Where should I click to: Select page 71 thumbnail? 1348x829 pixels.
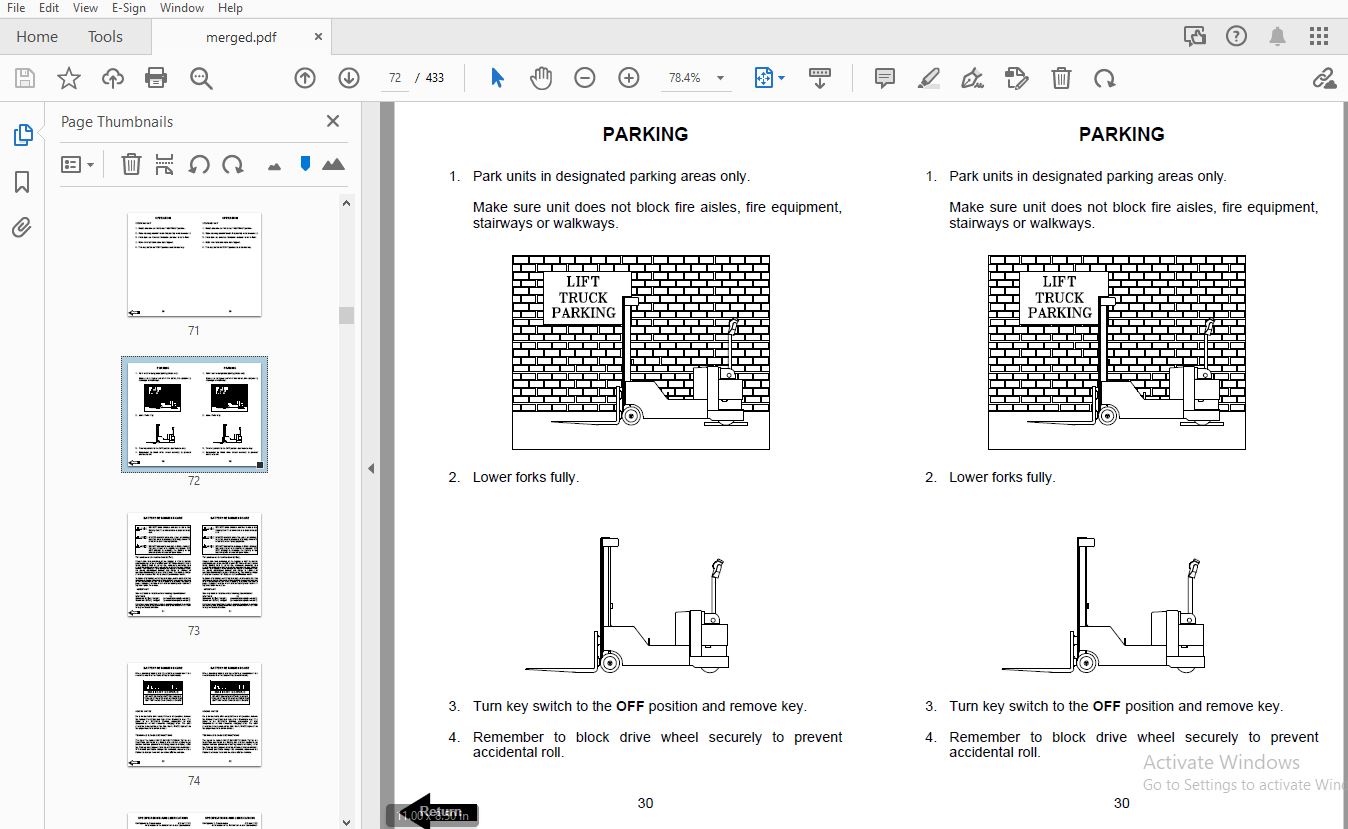pyautogui.click(x=194, y=264)
